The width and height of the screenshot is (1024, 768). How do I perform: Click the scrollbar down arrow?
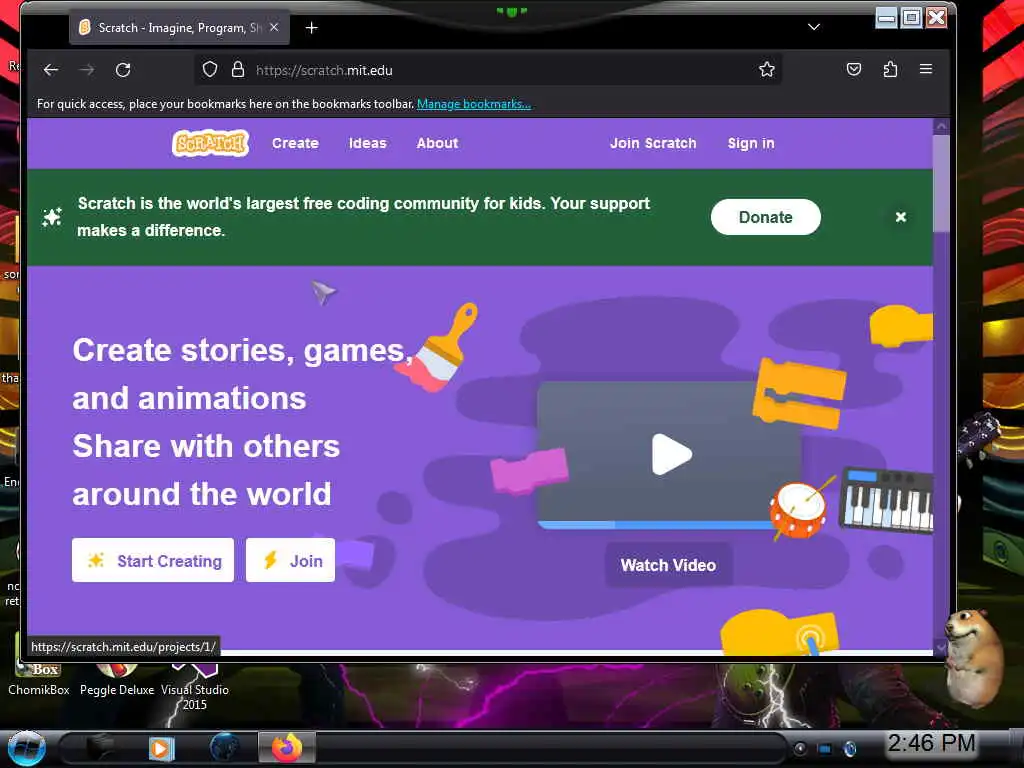pyautogui.click(x=941, y=647)
